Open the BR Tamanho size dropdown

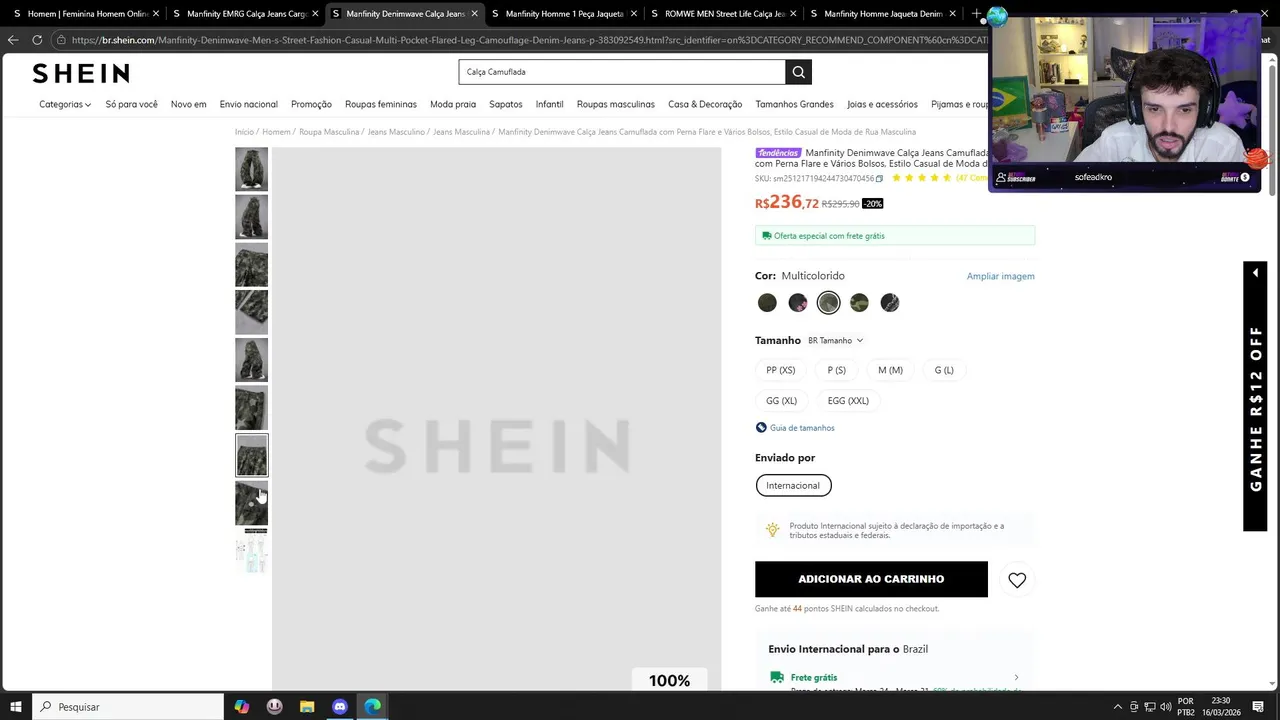tap(835, 341)
